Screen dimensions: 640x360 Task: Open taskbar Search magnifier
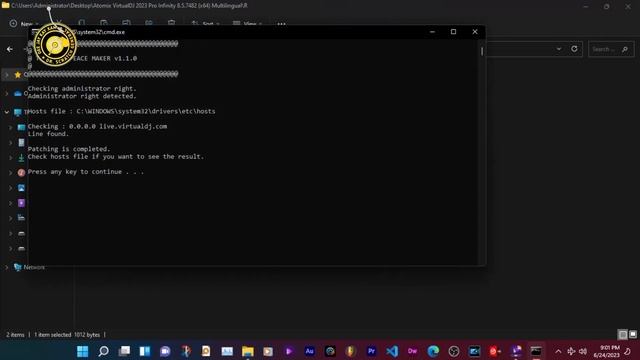point(103,351)
